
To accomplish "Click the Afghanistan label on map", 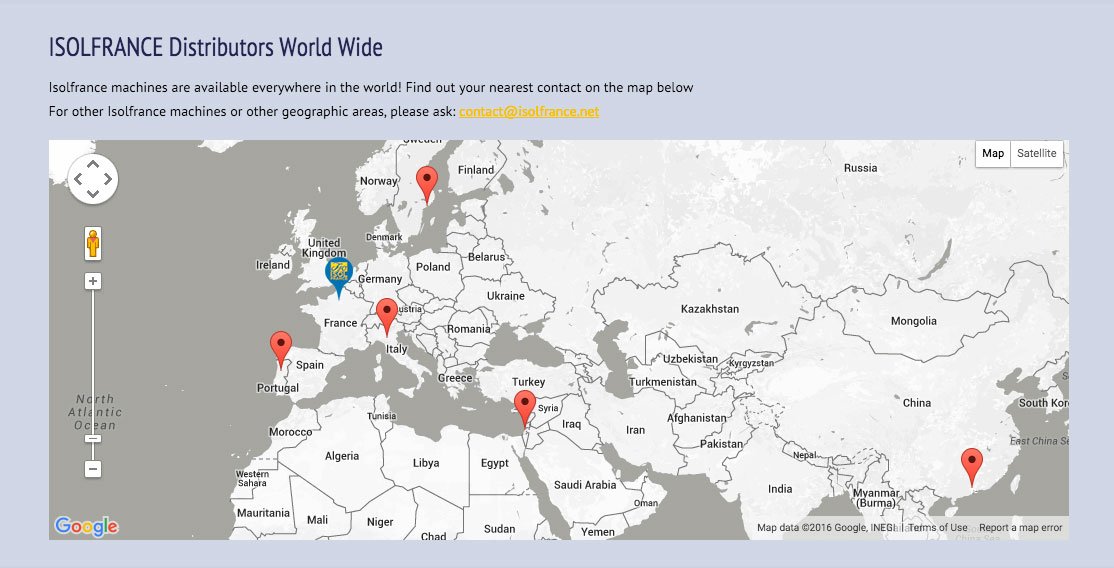I will [x=697, y=419].
